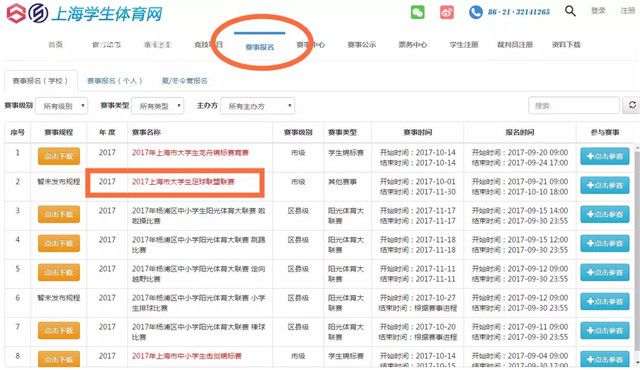Switch to the 夏/冬令营报名 tab
640x370 pixels.
coord(184,81)
